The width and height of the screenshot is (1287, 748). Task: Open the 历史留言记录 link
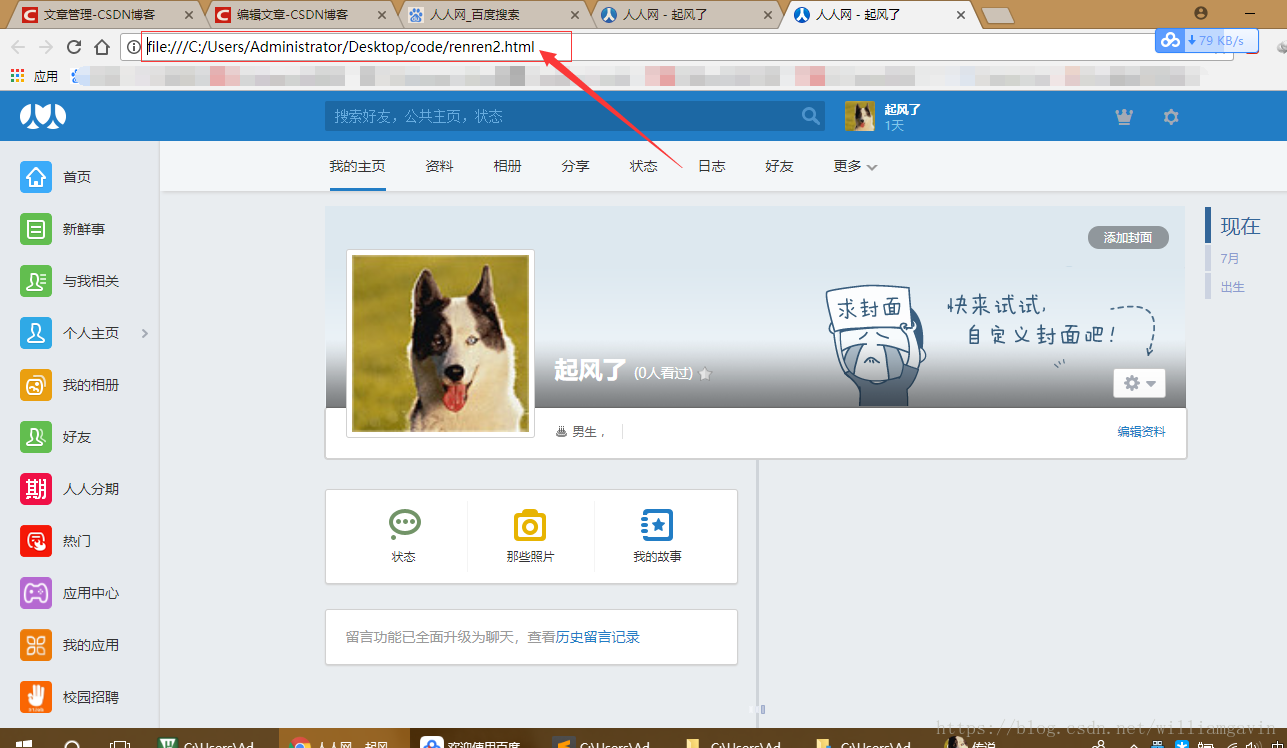click(598, 637)
